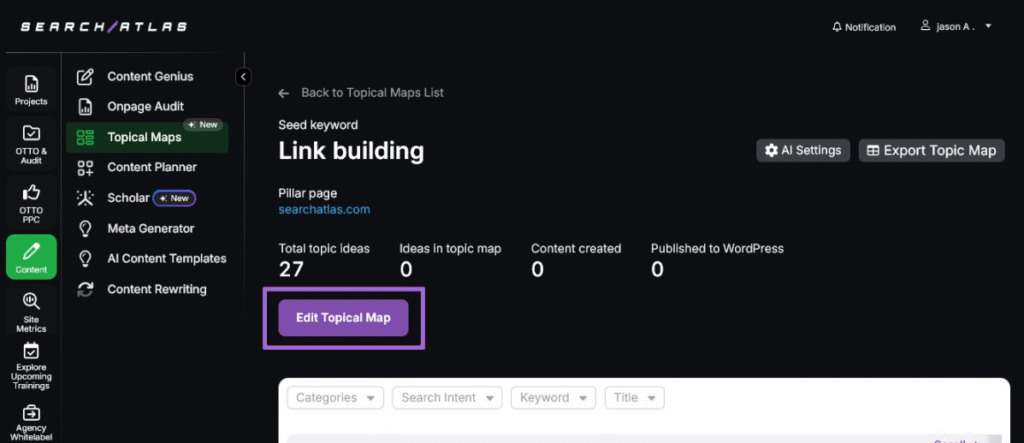Click the Meta Generator lightbulb icon
Image resolution: width=1024 pixels, height=443 pixels.
[x=85, y=229]
